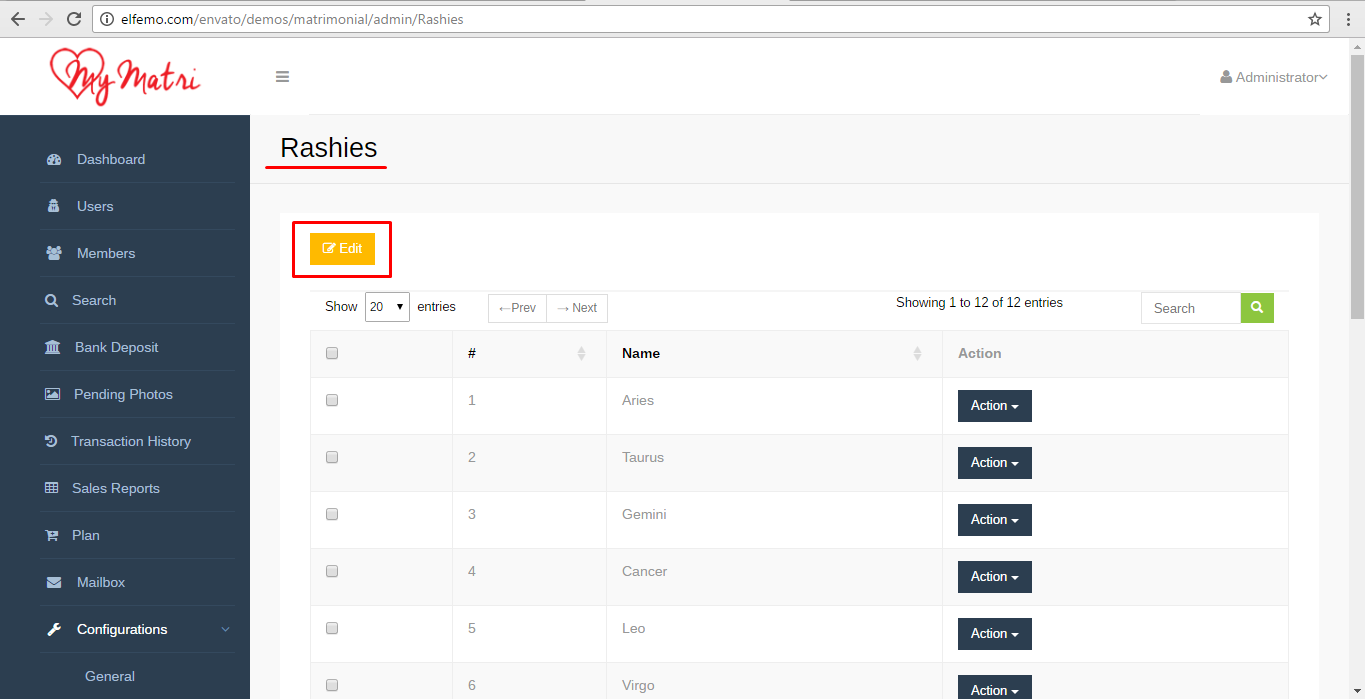Screen dimensions: 1365x699
Task: Toggle sidebar with hamburger icon
Action: (x=282, y=77)
